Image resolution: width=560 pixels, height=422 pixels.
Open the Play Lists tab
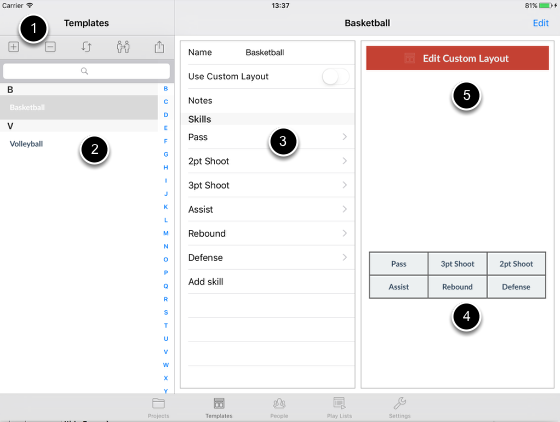[339, 408]
